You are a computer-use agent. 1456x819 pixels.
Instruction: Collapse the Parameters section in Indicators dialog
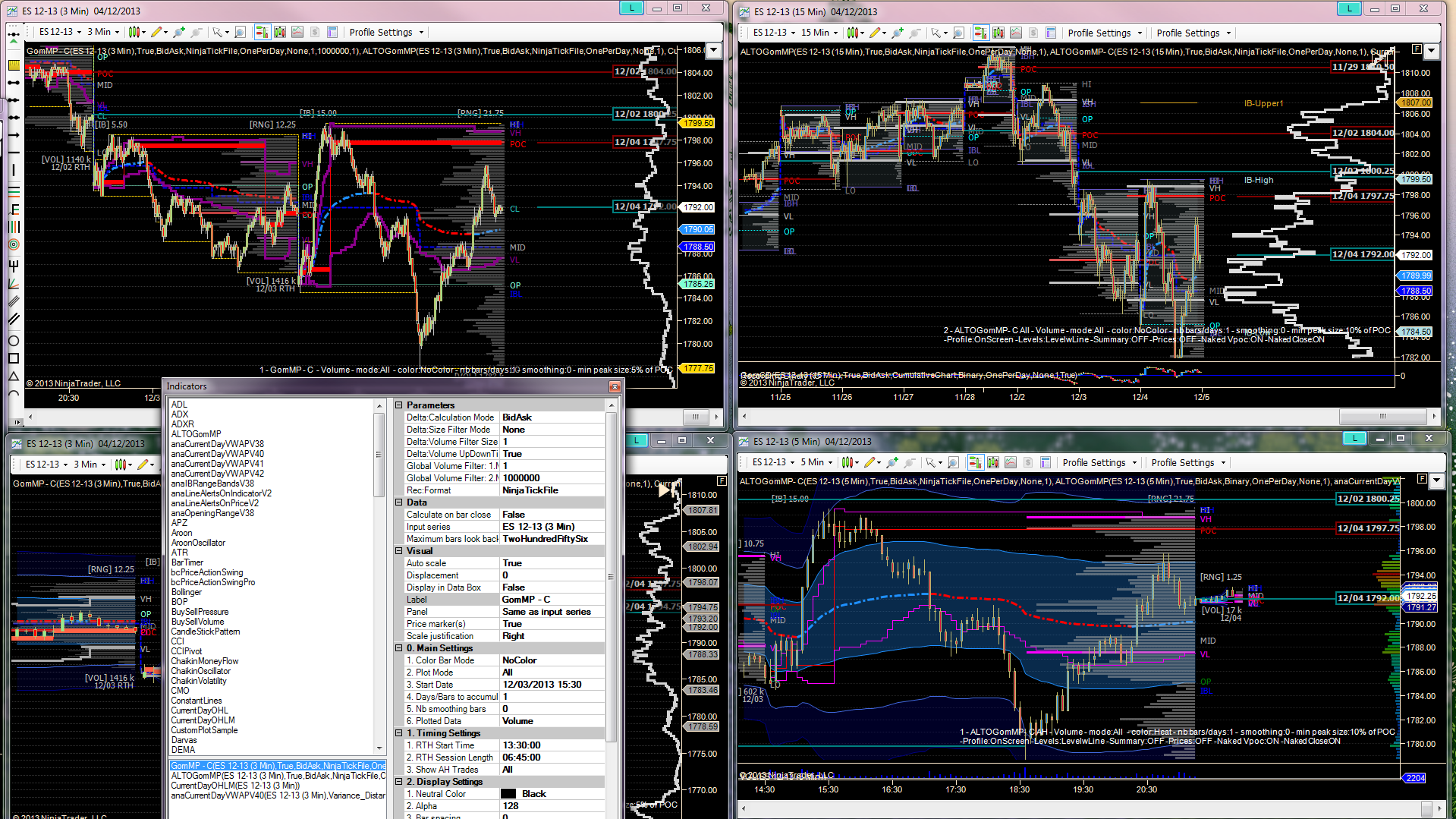click(x=398, y=405)
